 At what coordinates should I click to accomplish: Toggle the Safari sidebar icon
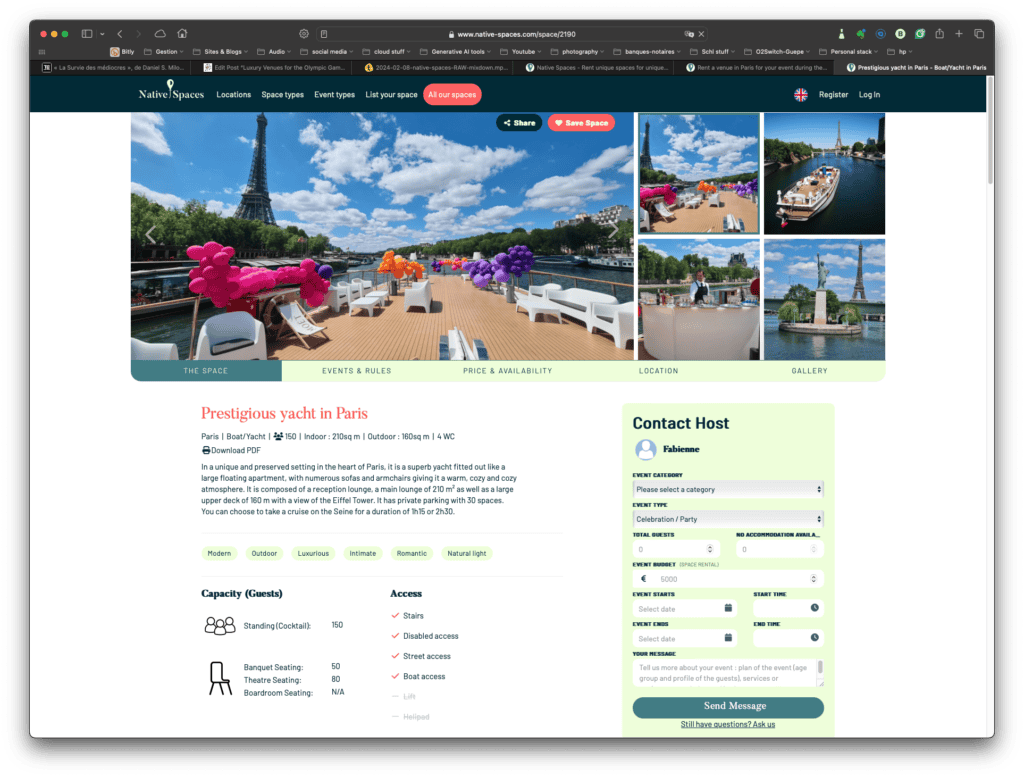[87, 34]
